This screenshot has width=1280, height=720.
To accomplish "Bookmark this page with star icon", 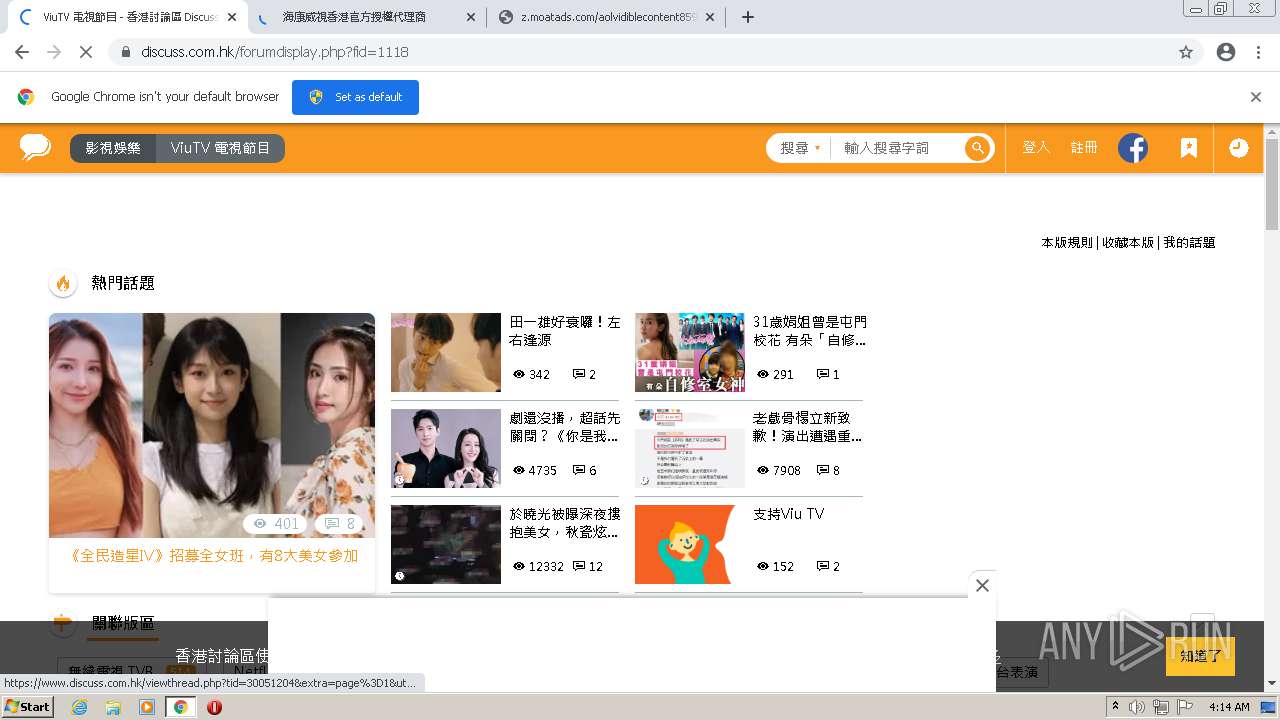I will [1186, 52].
